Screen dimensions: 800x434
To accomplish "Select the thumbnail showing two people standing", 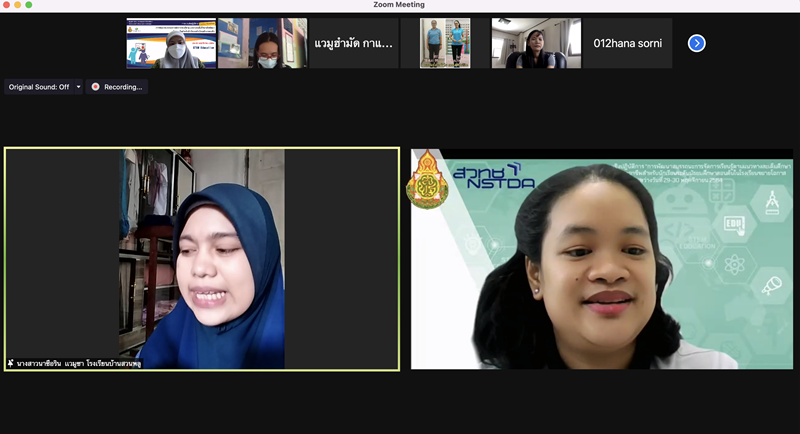I will pos(444,43).
